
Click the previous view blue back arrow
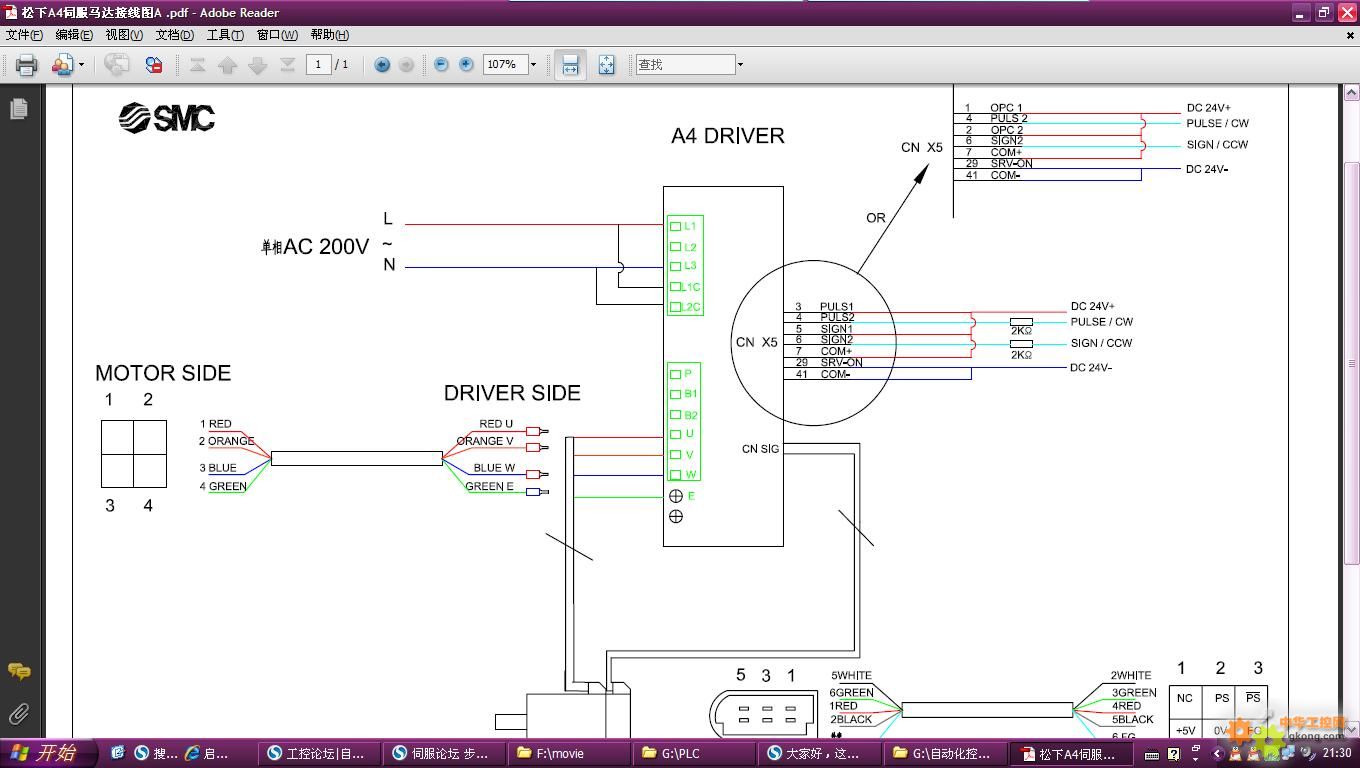pos(382,65)
